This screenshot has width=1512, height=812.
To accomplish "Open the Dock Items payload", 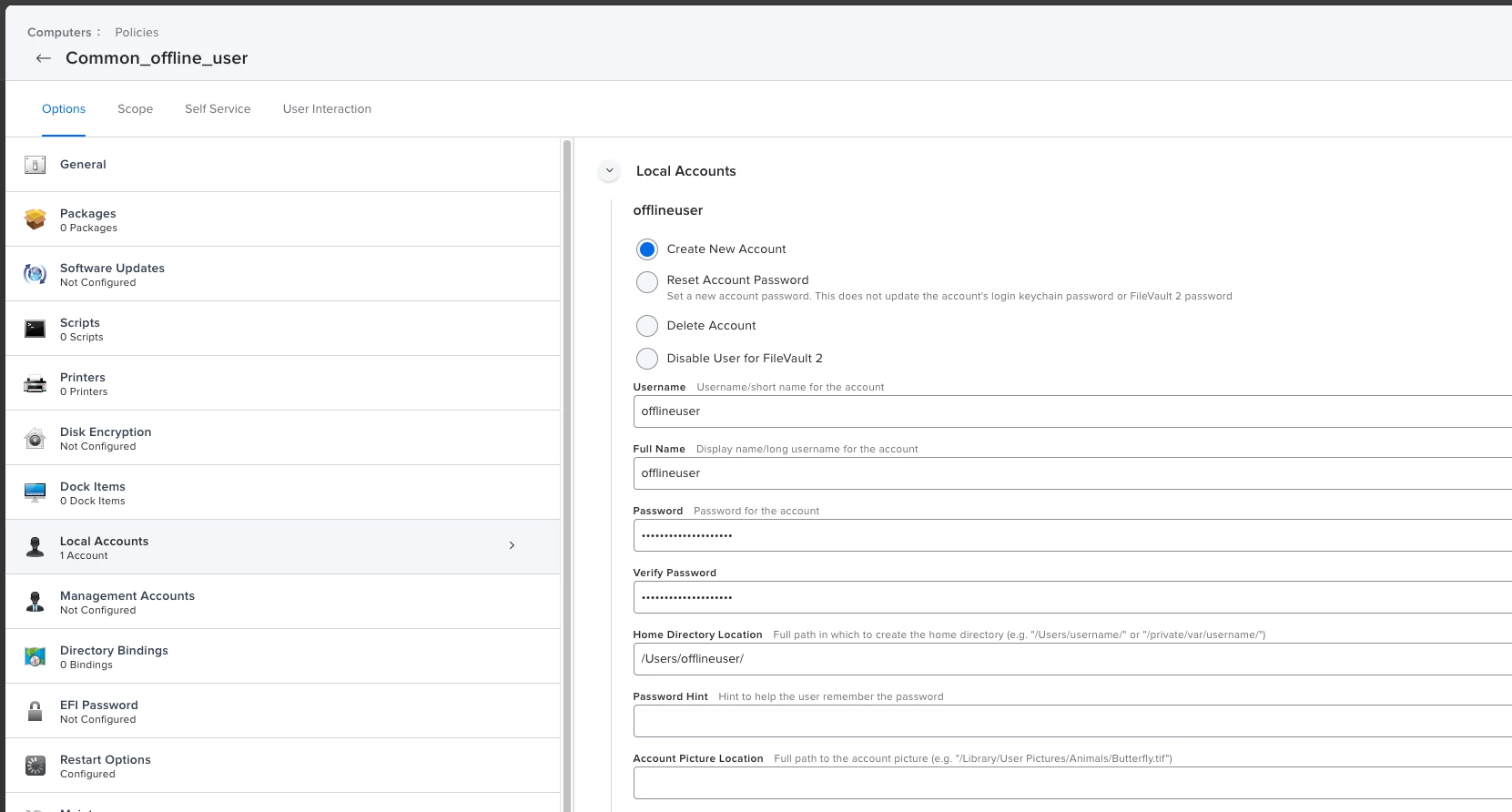I will pyautogui.click(x=282, y=492).
